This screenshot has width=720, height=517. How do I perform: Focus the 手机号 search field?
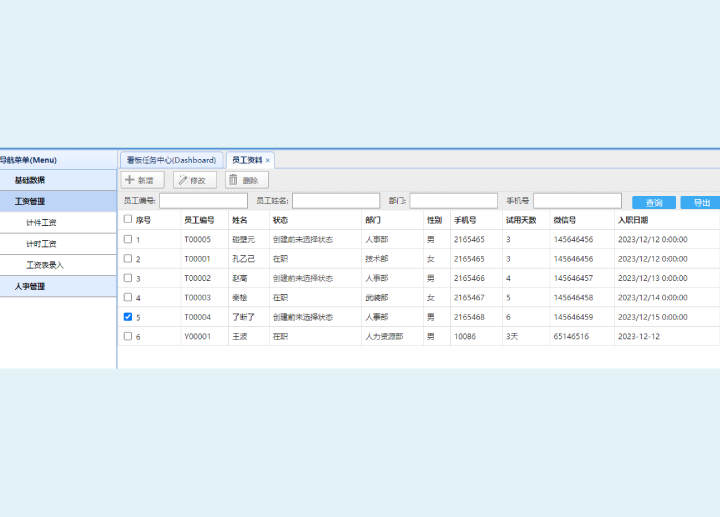click(577, 201)
